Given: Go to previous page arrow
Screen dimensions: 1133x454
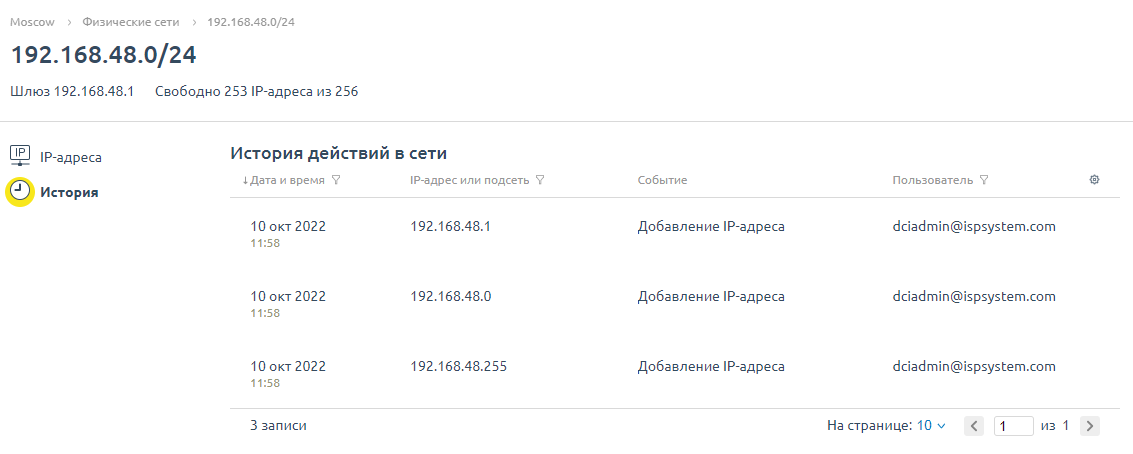Looking at the screenshot, I should point(974,427).
